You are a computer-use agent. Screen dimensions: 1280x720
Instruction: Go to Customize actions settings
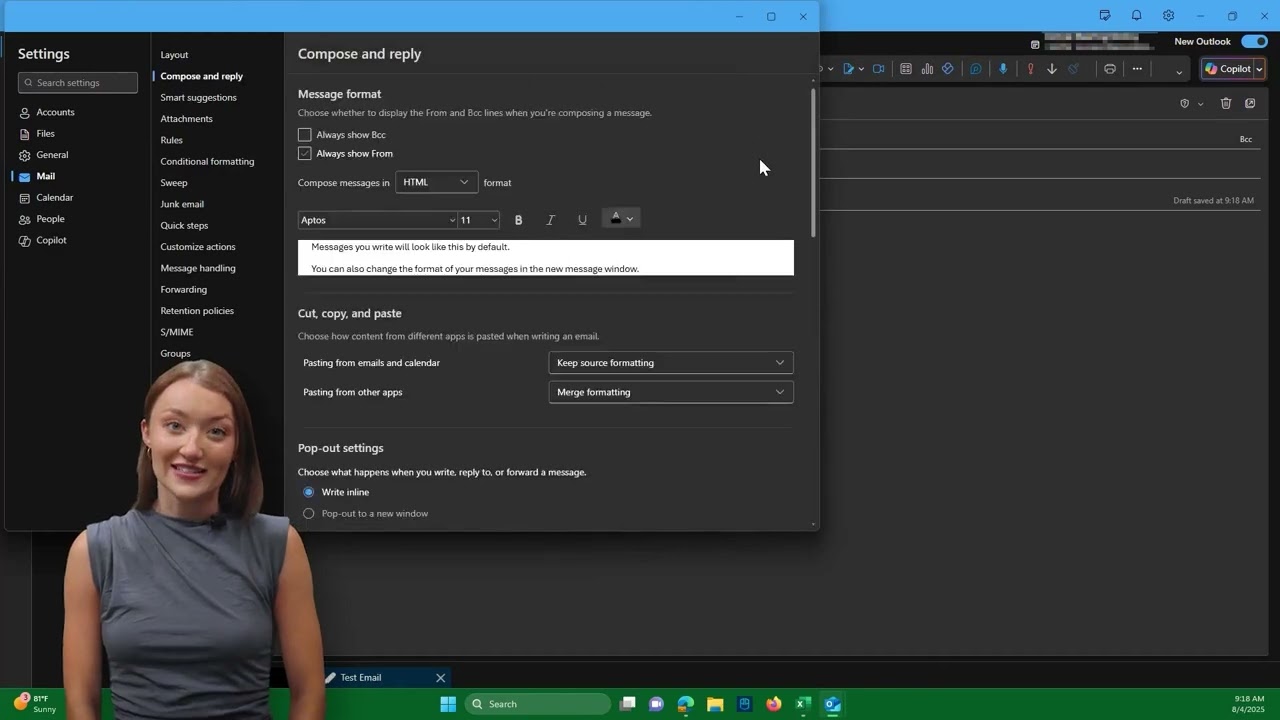click(198, 247)
